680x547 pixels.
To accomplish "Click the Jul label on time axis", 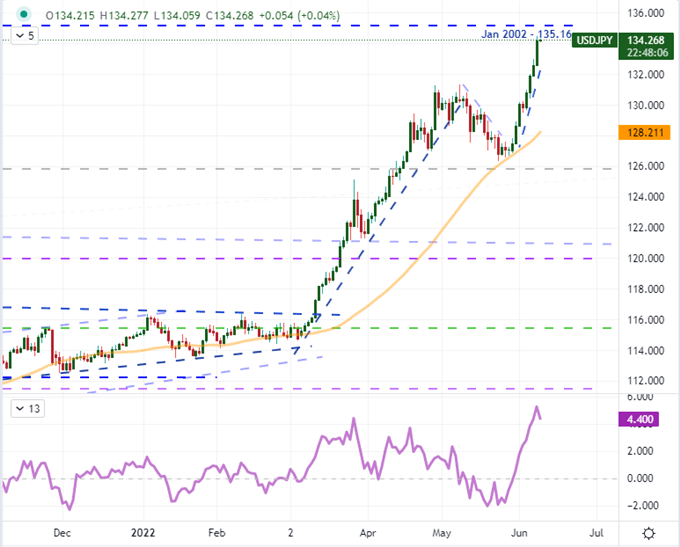I will pyautogui.click(x=596, y=533).
